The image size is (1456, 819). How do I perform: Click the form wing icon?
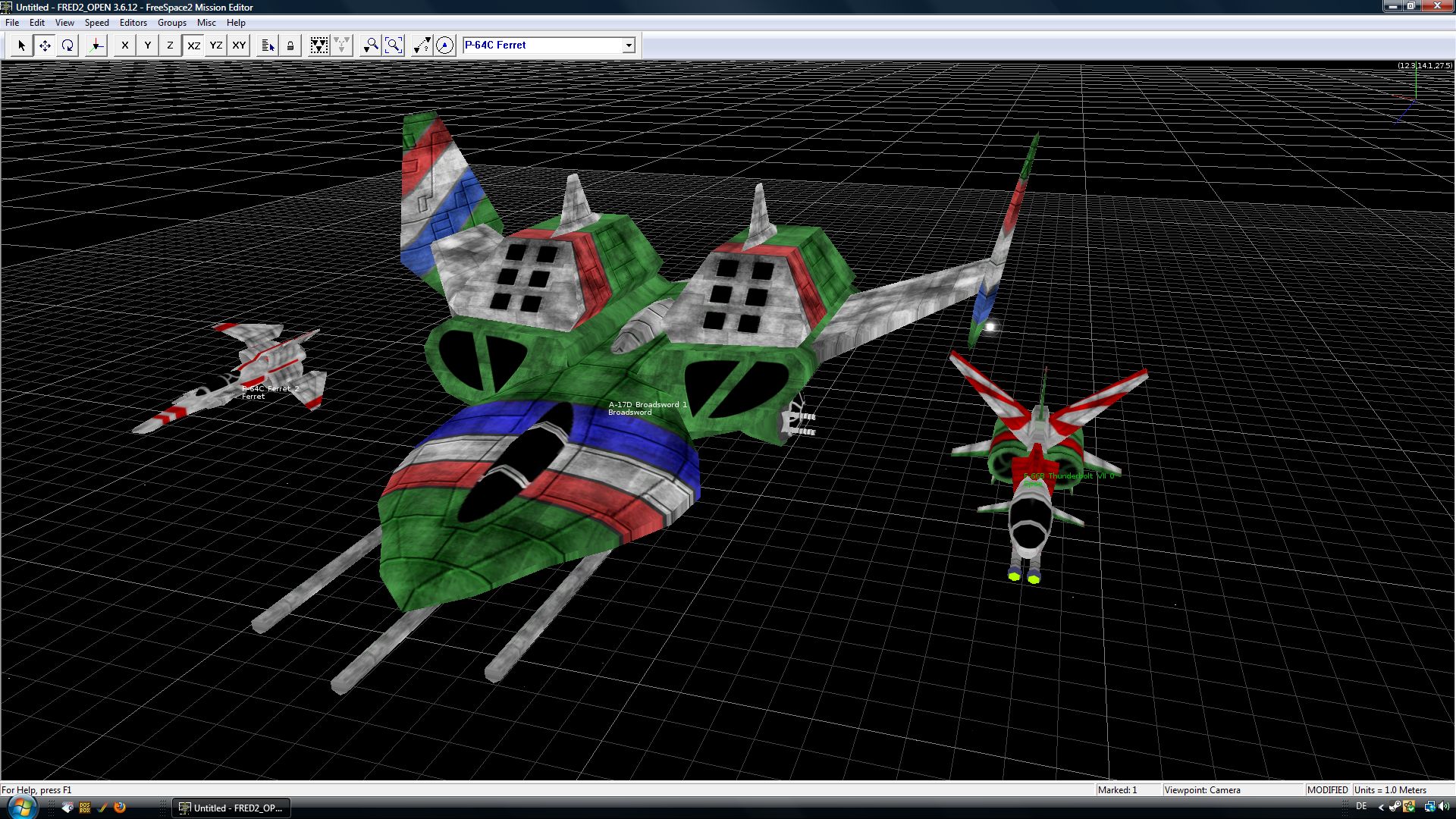point(319,45)
